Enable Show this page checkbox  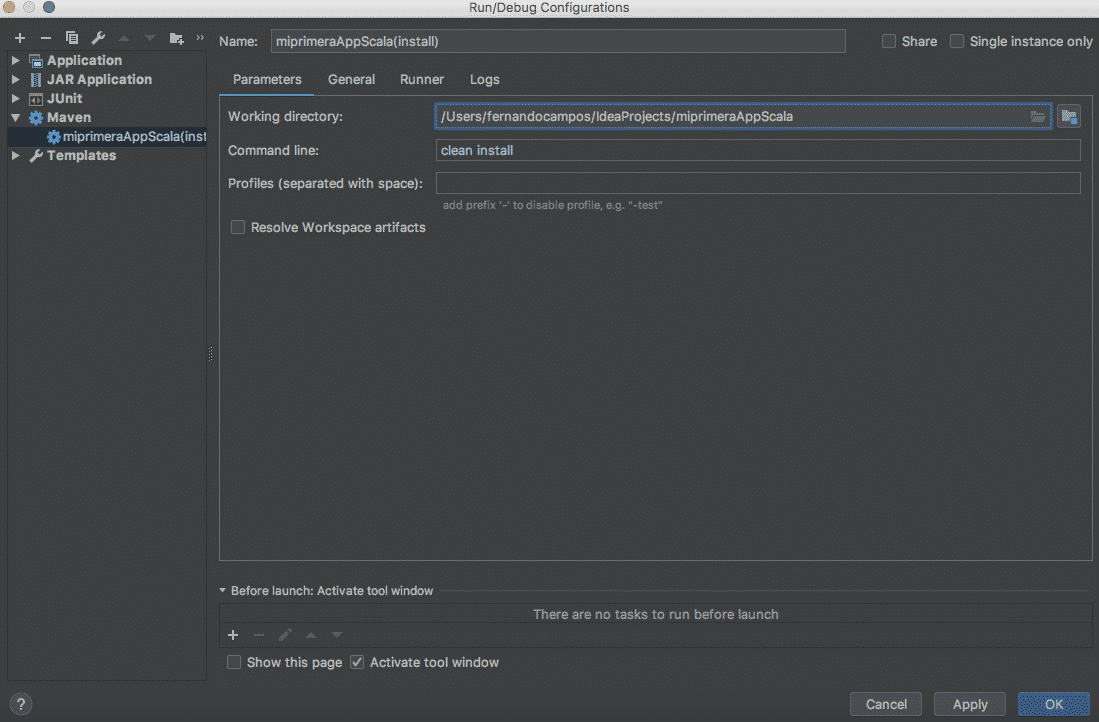pos(234,662)
